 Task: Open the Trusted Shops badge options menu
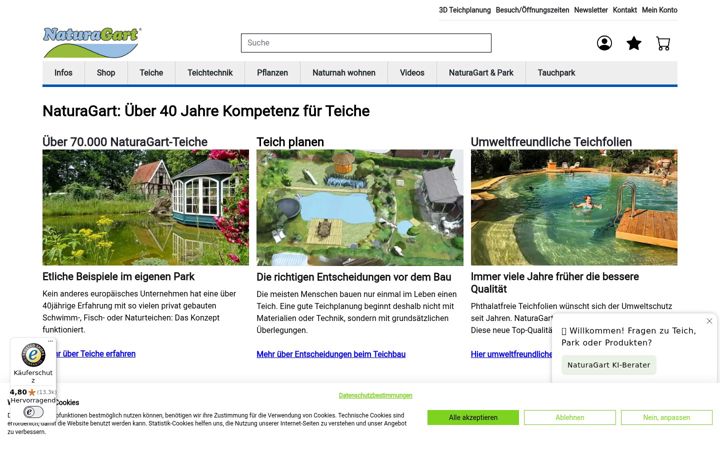[x=51, y=341]
